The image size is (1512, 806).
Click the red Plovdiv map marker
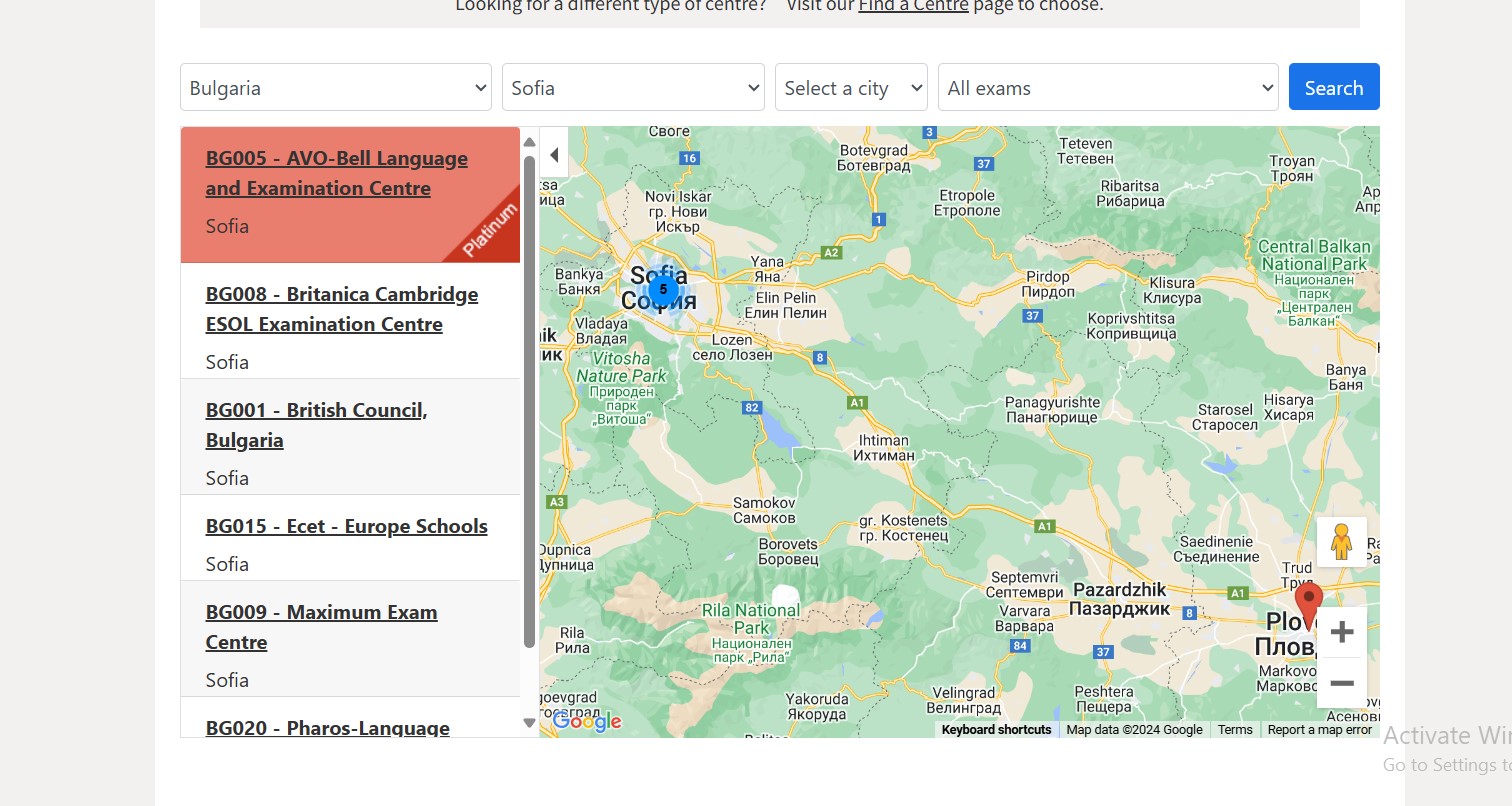pyautogui.click(x=1308, y=604)
